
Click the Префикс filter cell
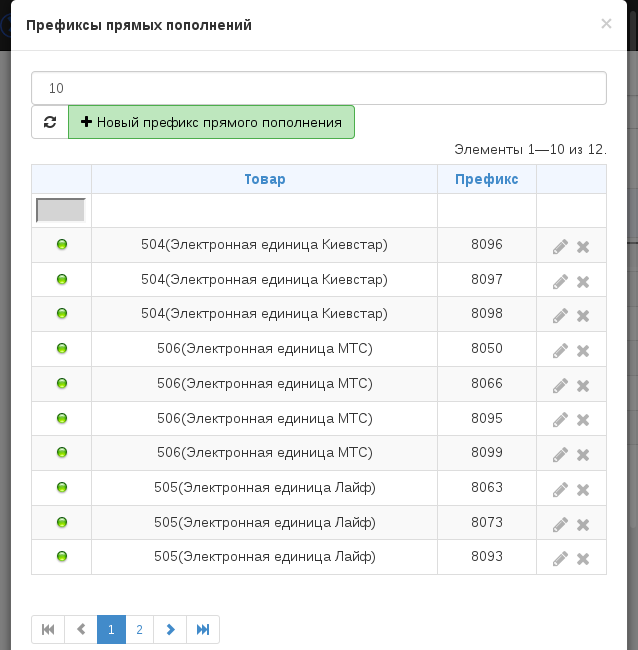click(x=487, y=210)
